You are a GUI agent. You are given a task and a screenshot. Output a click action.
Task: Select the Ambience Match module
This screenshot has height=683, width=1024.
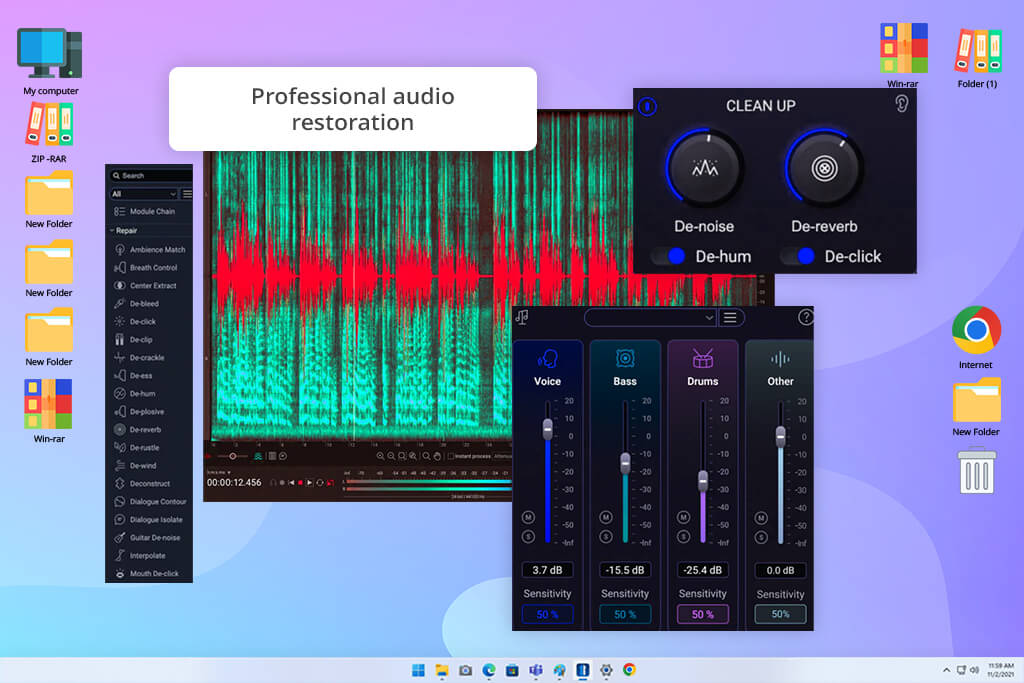coord(151,249)
